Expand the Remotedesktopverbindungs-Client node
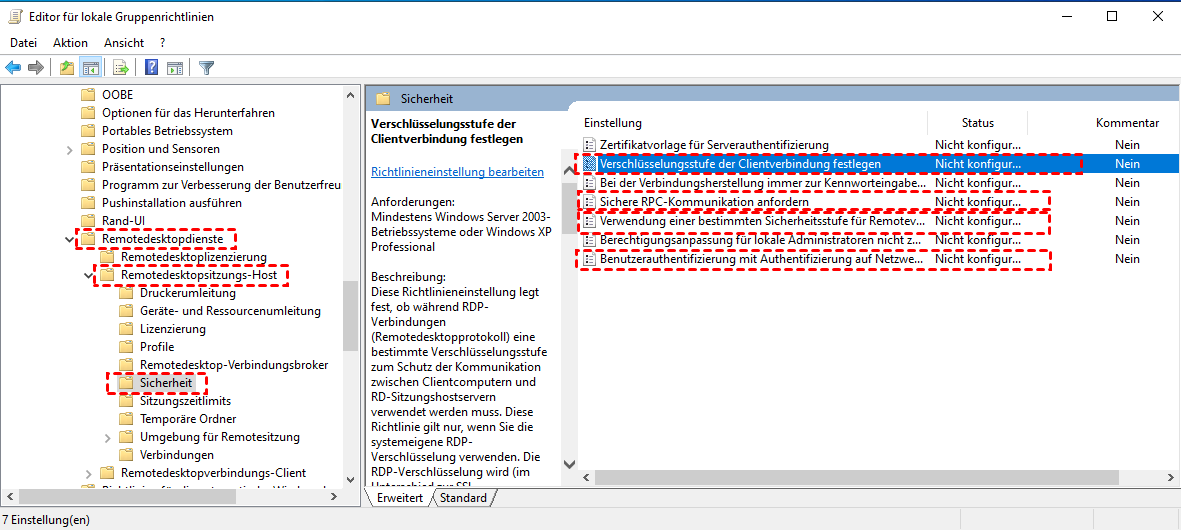This screenshot has width=1181, height=530. click(x=89, y=474)
